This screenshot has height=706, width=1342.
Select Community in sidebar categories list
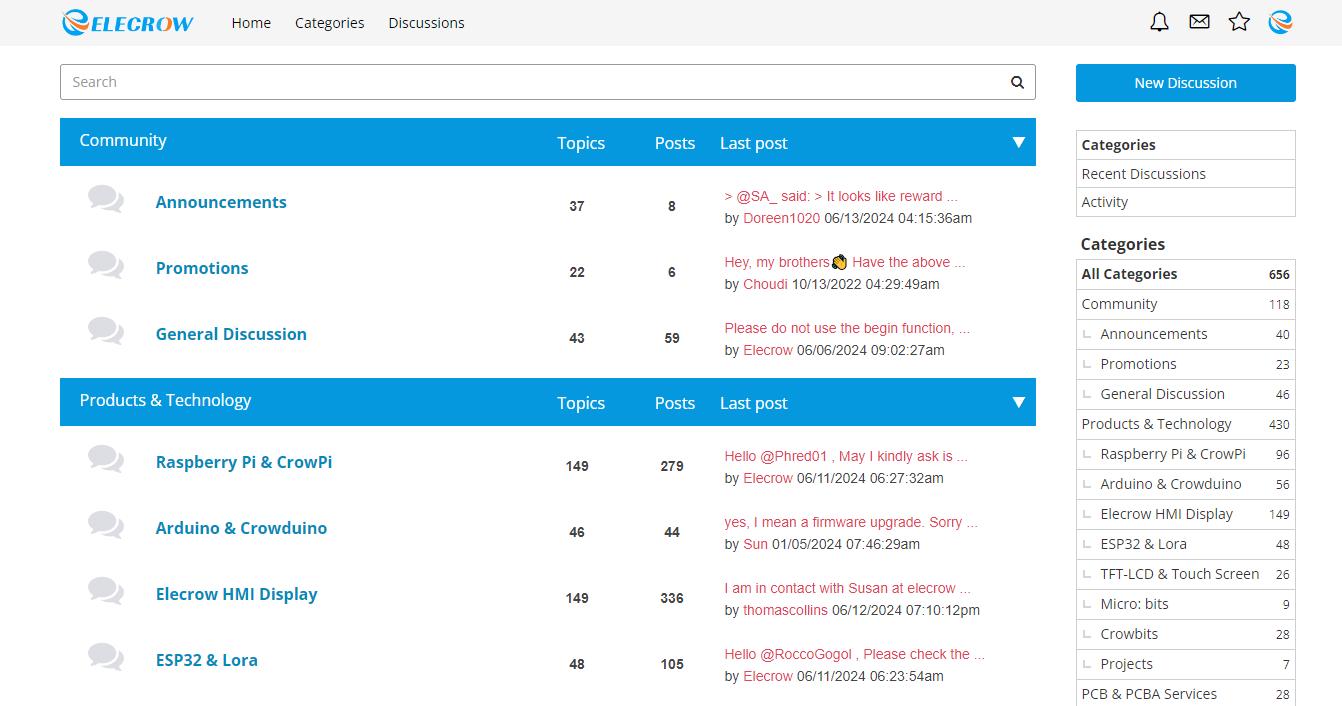pos(1186,304)
